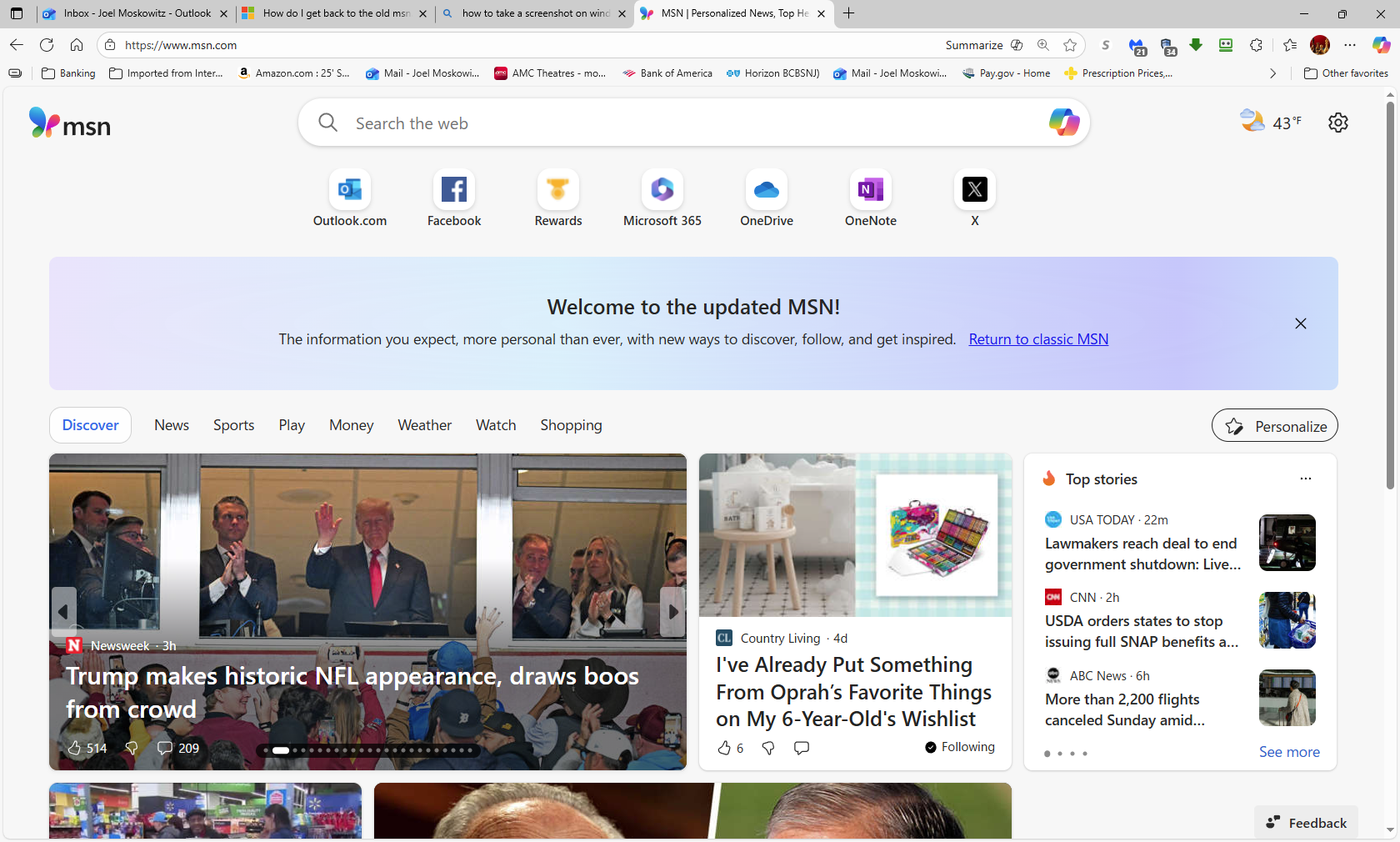Viewport: 1400px width, 842px height.
Task: Dismiss the Welcome to updated MSN banner
Action: [1301, 323]
